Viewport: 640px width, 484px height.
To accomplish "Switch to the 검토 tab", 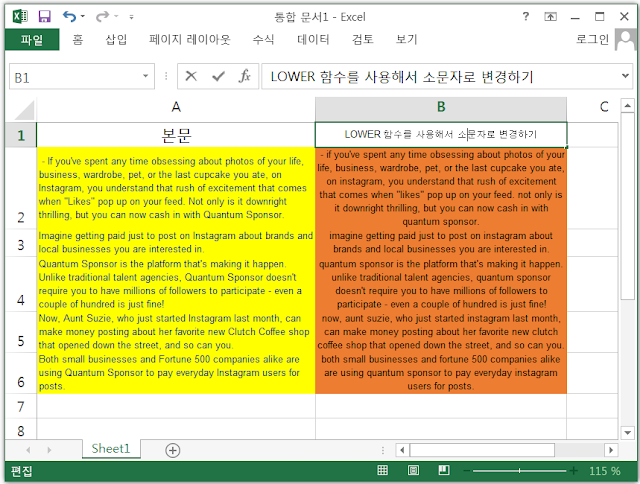I will tap(362, 40).
